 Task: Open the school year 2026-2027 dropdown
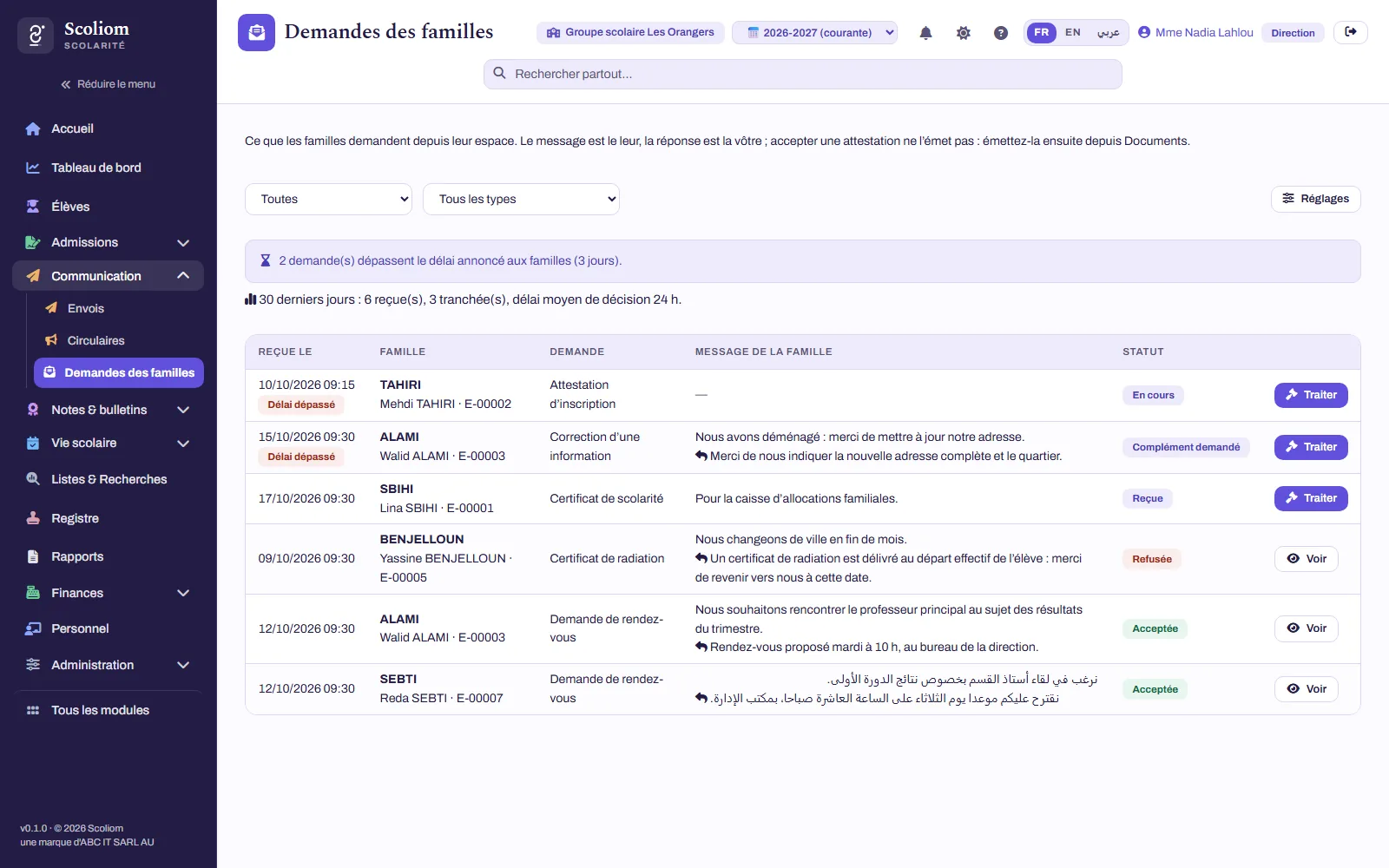(815, 32)
